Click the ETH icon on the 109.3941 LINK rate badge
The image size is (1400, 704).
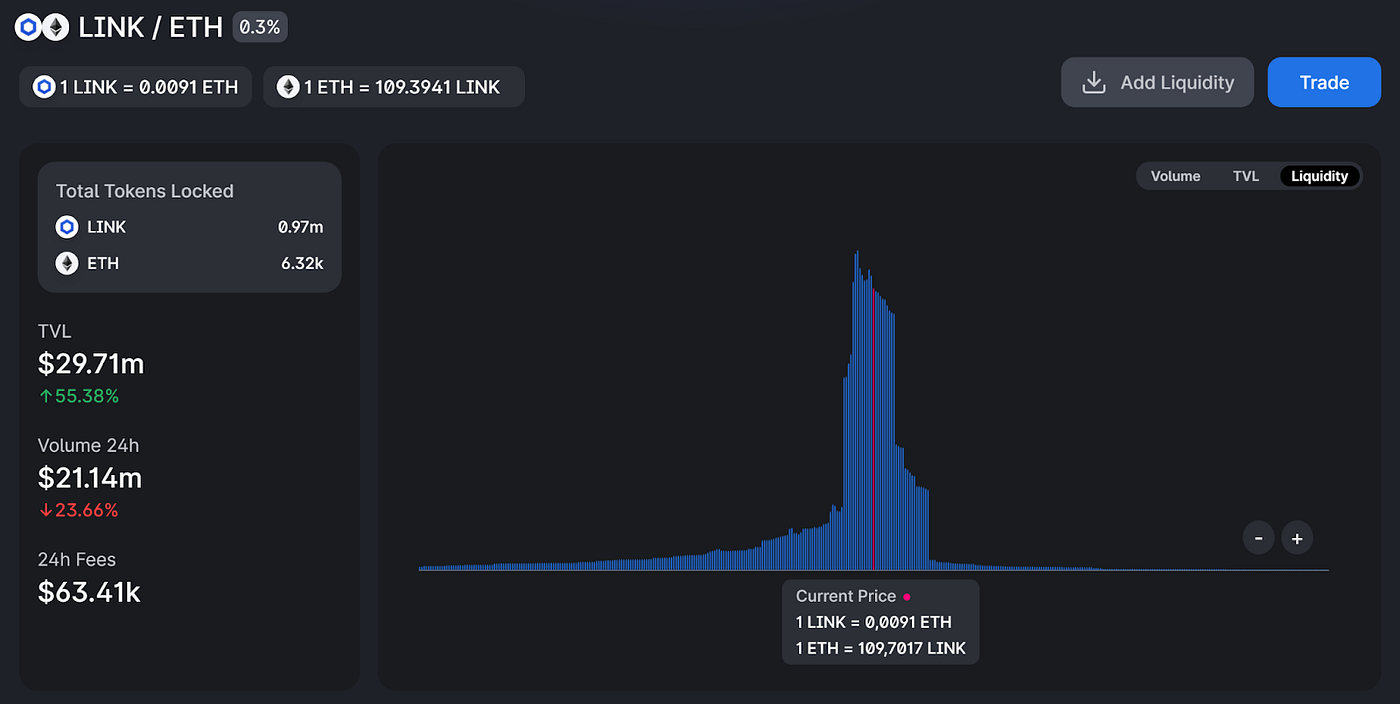pyautogui.click(x=288, y=87)
